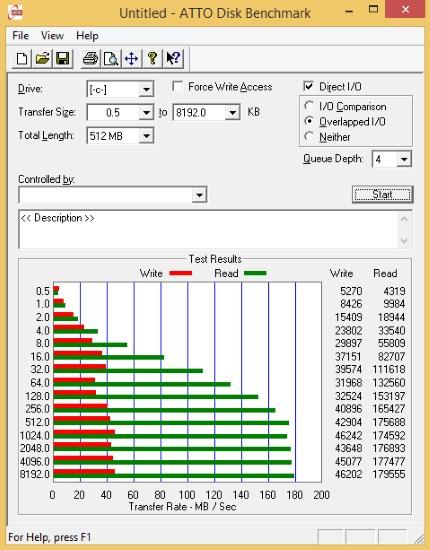Select the I/O Comparison radio button

click(309, 106)
